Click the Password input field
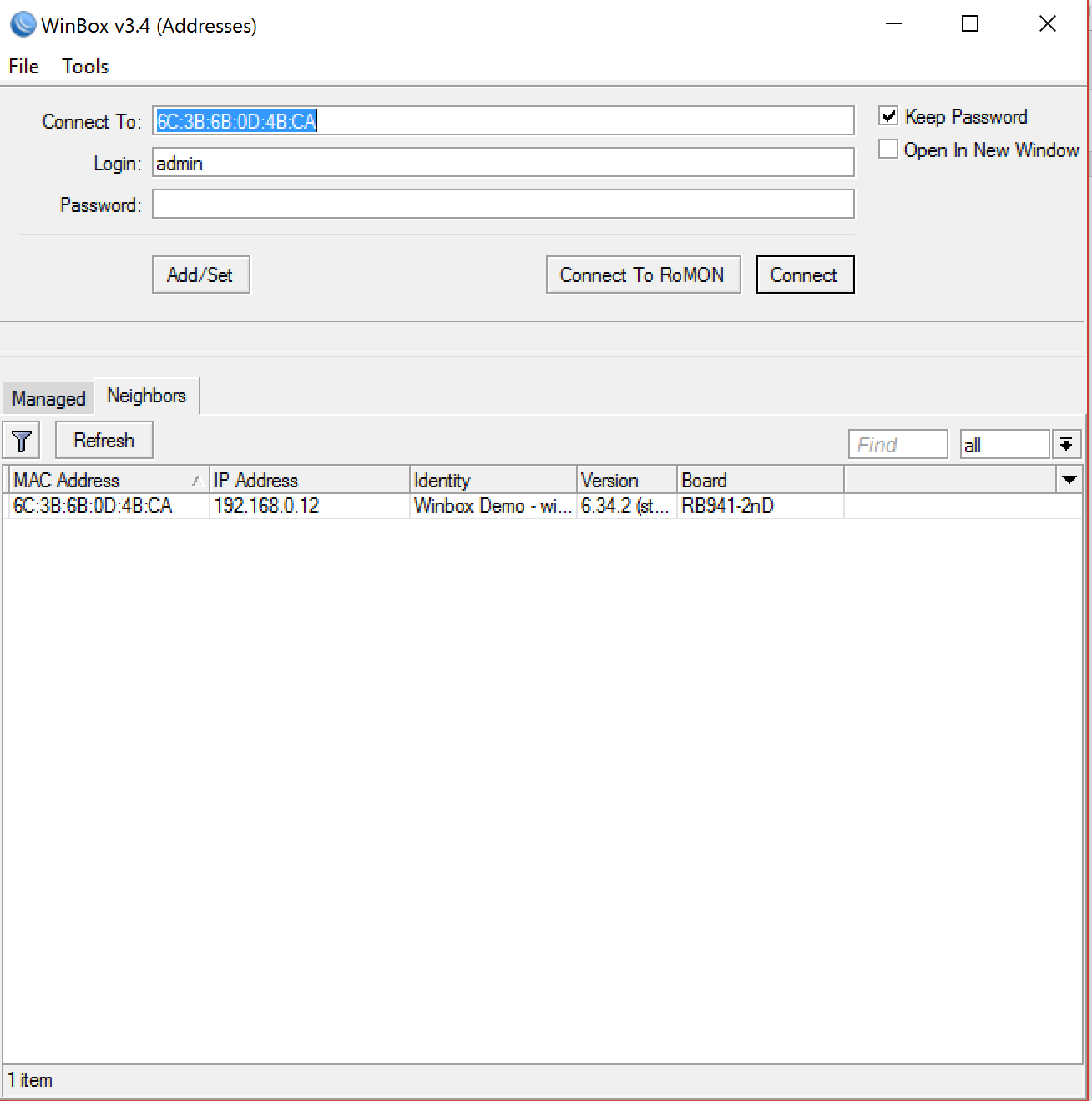Screen dimensions: 1092x1101 click(503, 204)
